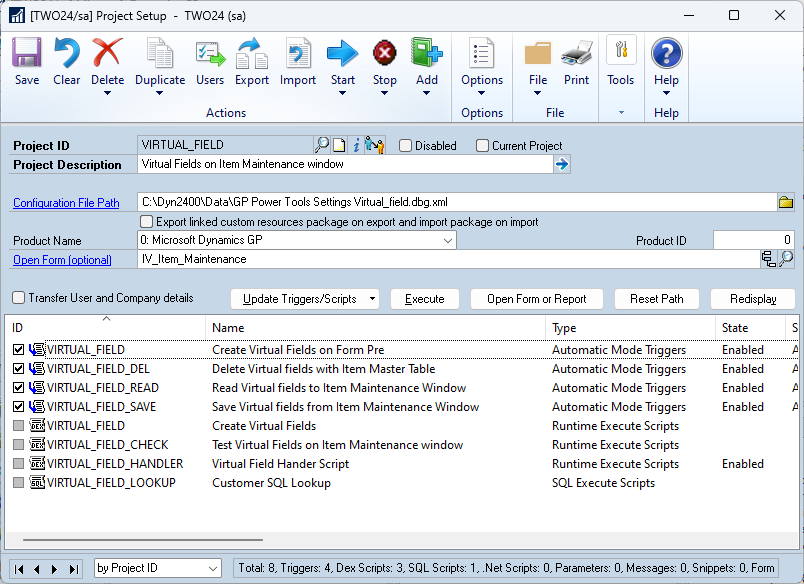Viewport: 804px width, 584px height.
Task: Enable Export linked custom resources package checkbox
Action: pyautogui.click(x=147, y=221)
